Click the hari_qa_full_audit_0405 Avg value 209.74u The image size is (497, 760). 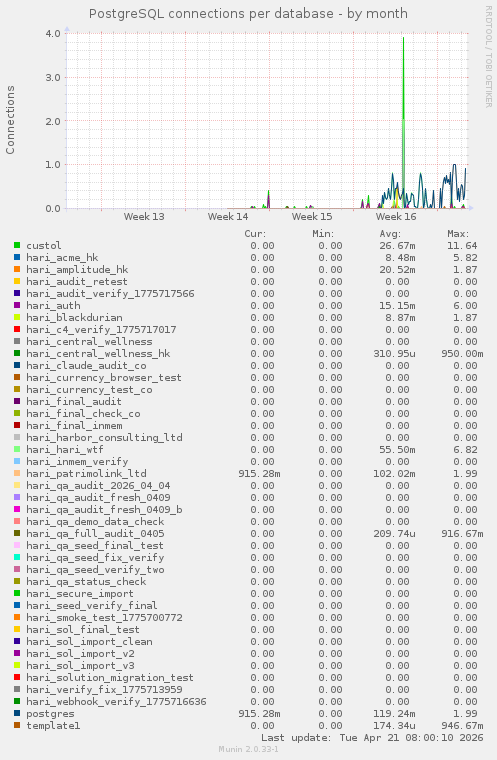[x=394, y=534]
